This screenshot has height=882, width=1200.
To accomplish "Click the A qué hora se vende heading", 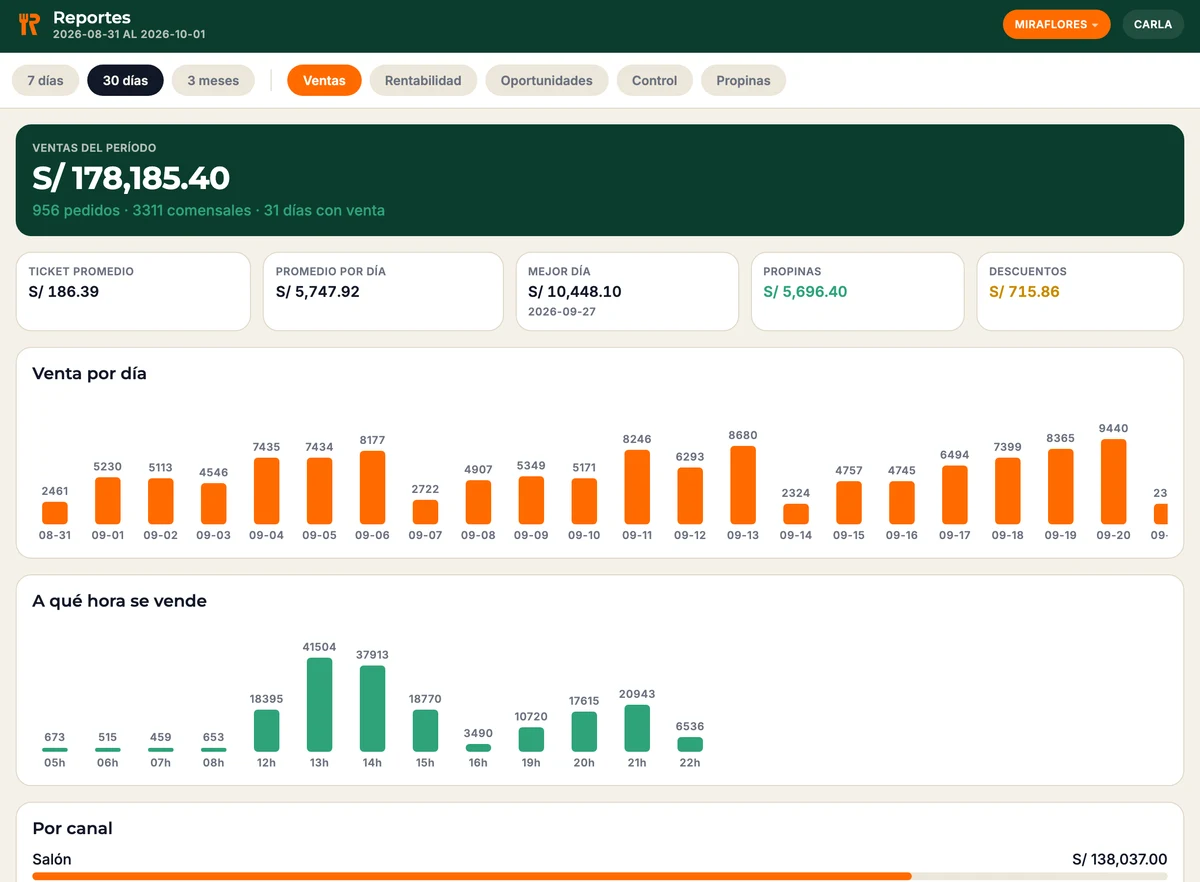I will coord(120,601).
